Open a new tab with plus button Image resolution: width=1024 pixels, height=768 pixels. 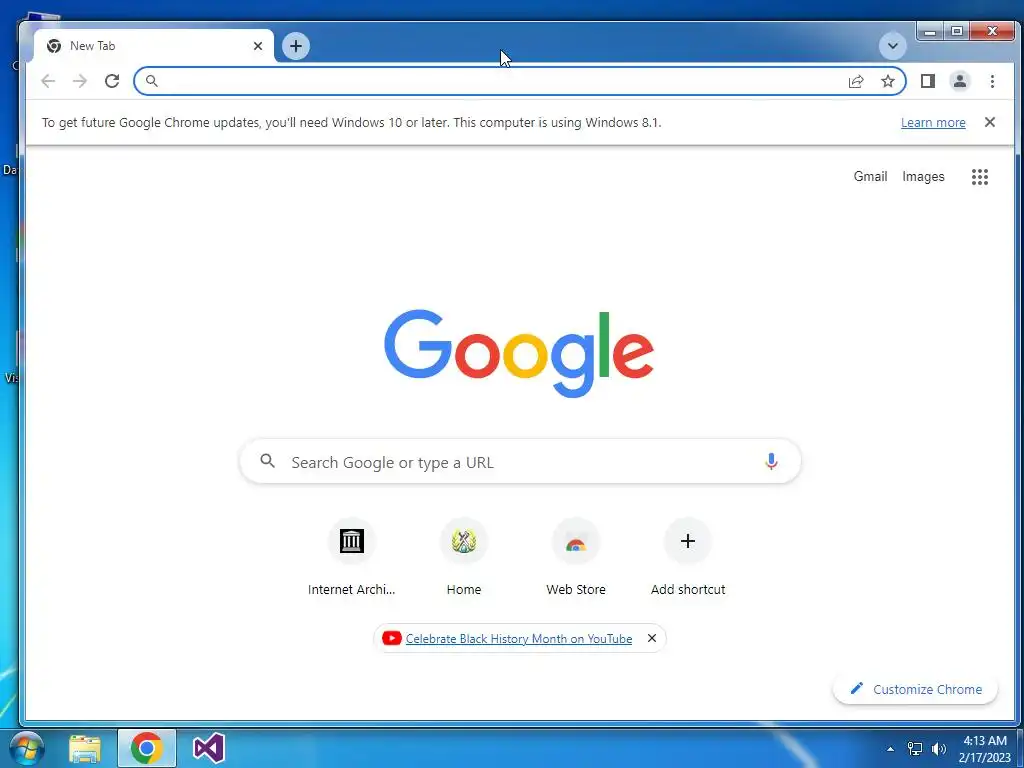tap(296, 46)
